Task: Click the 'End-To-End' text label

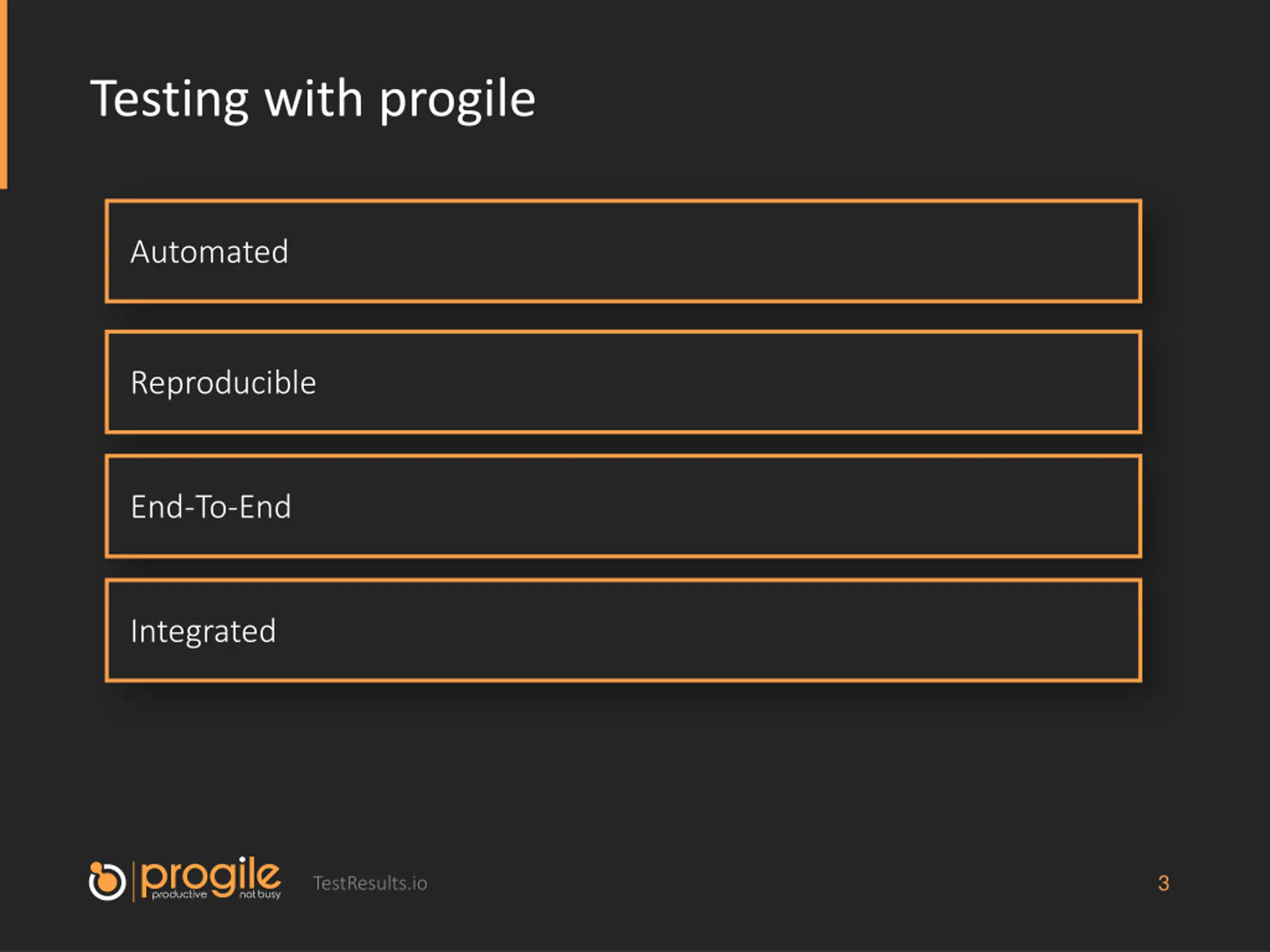Action: 211,507
